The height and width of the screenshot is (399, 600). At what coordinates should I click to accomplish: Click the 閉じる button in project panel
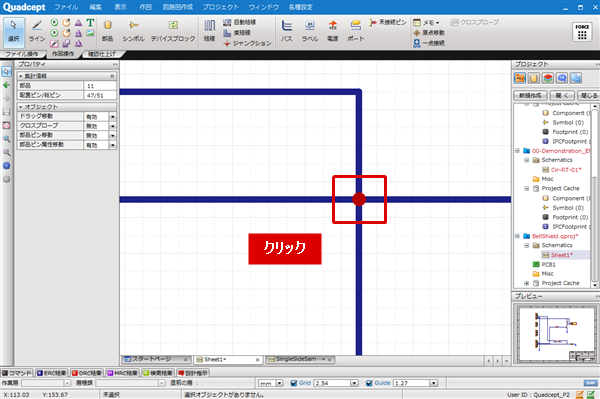pyautogui.click(x=589, y=95)
